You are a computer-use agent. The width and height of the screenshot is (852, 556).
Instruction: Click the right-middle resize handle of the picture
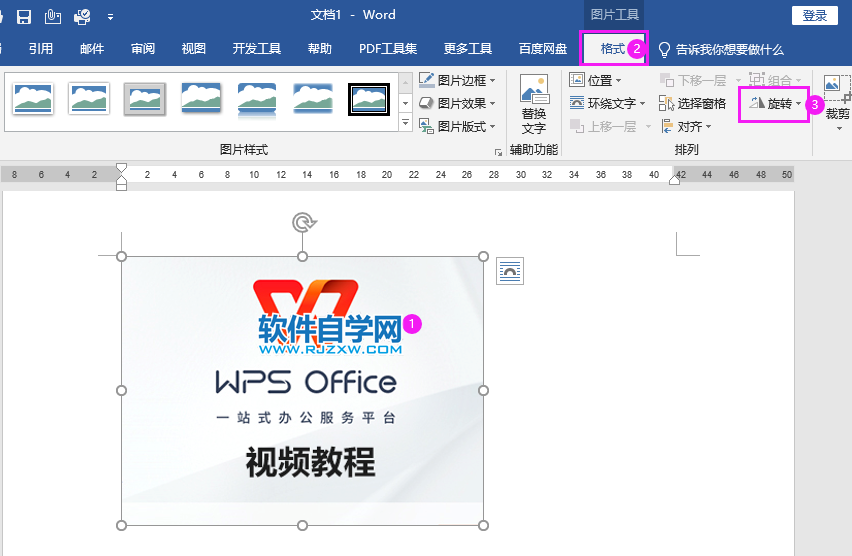click(484, 390)
